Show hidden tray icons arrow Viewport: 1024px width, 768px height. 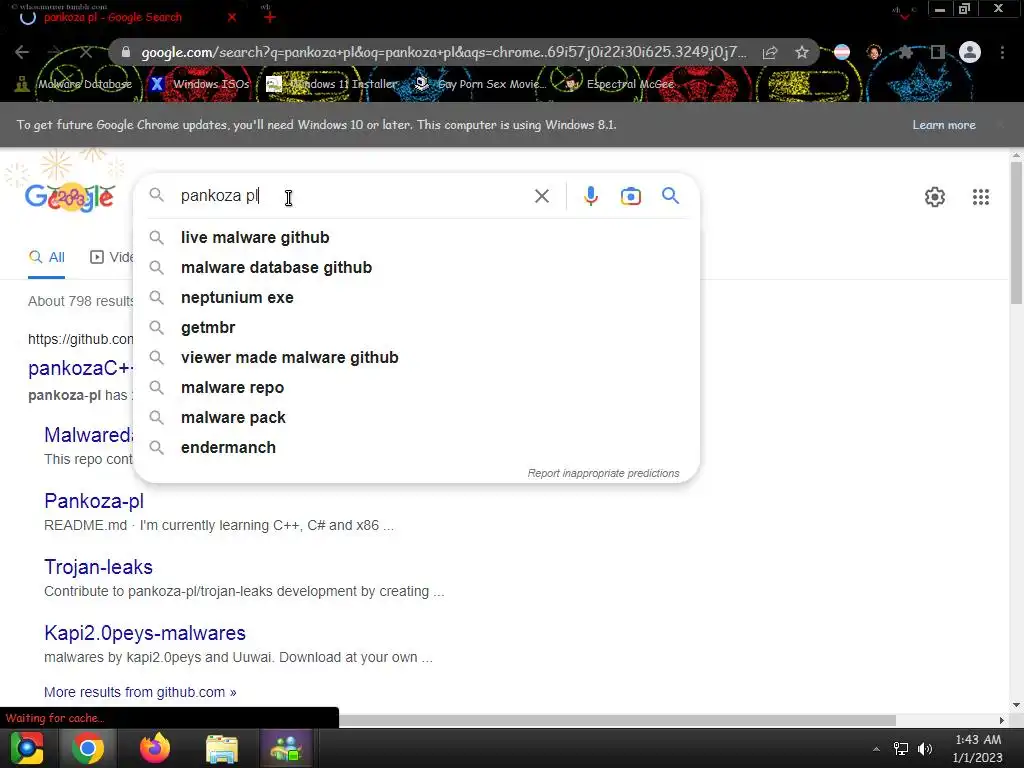[x=876, y=749]
